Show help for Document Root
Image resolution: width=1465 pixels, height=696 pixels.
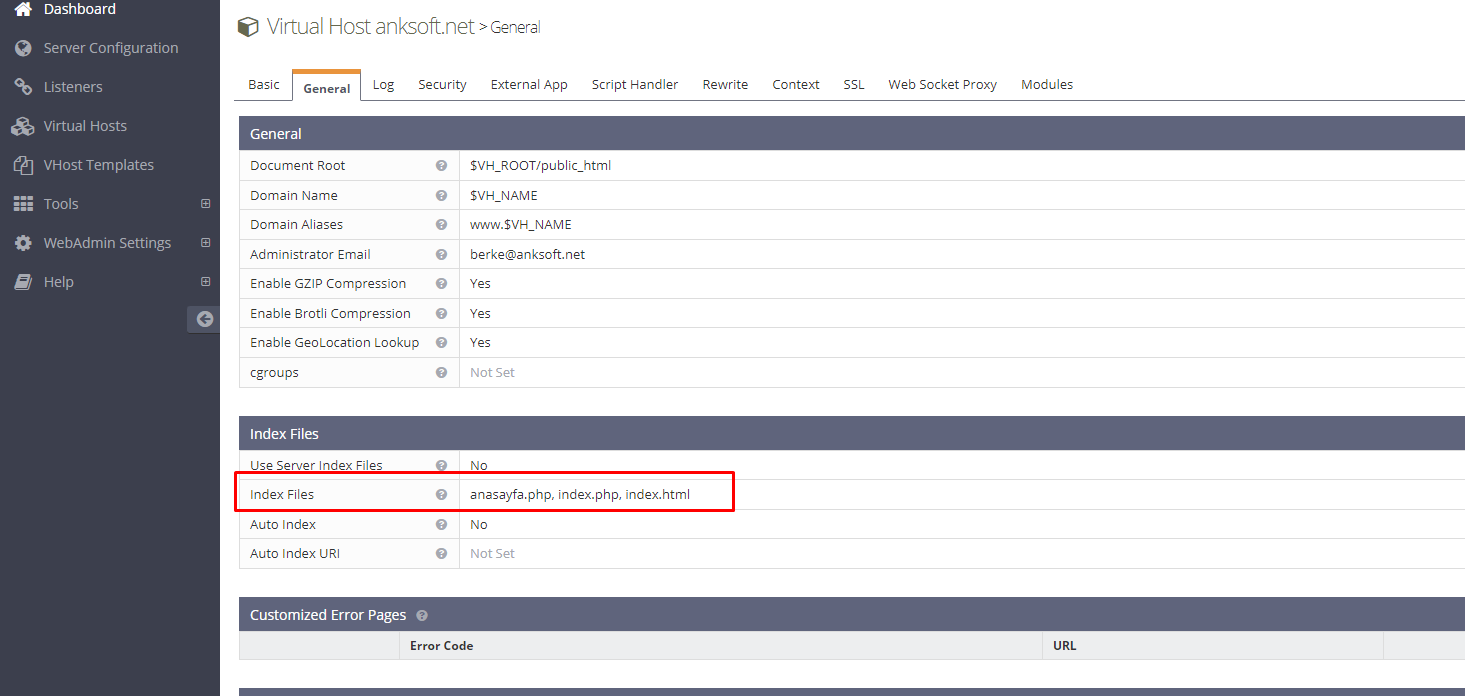click(441, 166)
